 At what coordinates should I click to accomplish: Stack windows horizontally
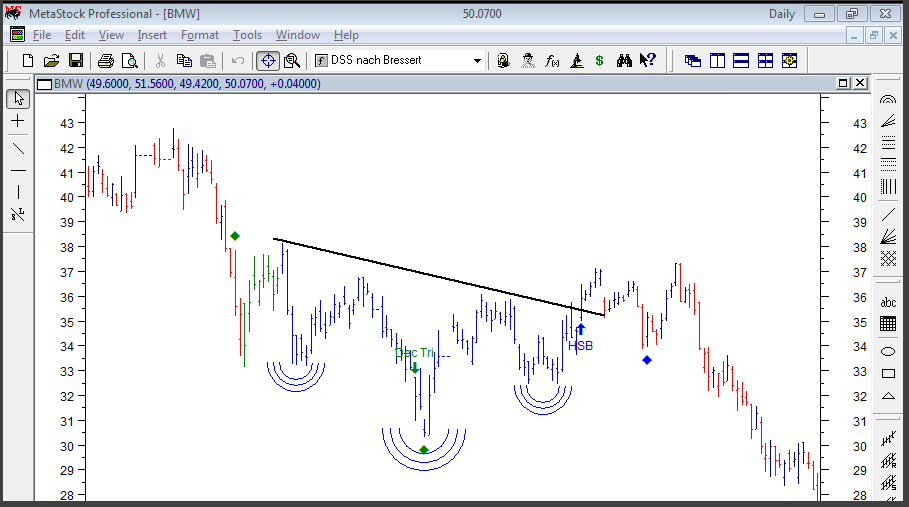click(x=741, y=60)
